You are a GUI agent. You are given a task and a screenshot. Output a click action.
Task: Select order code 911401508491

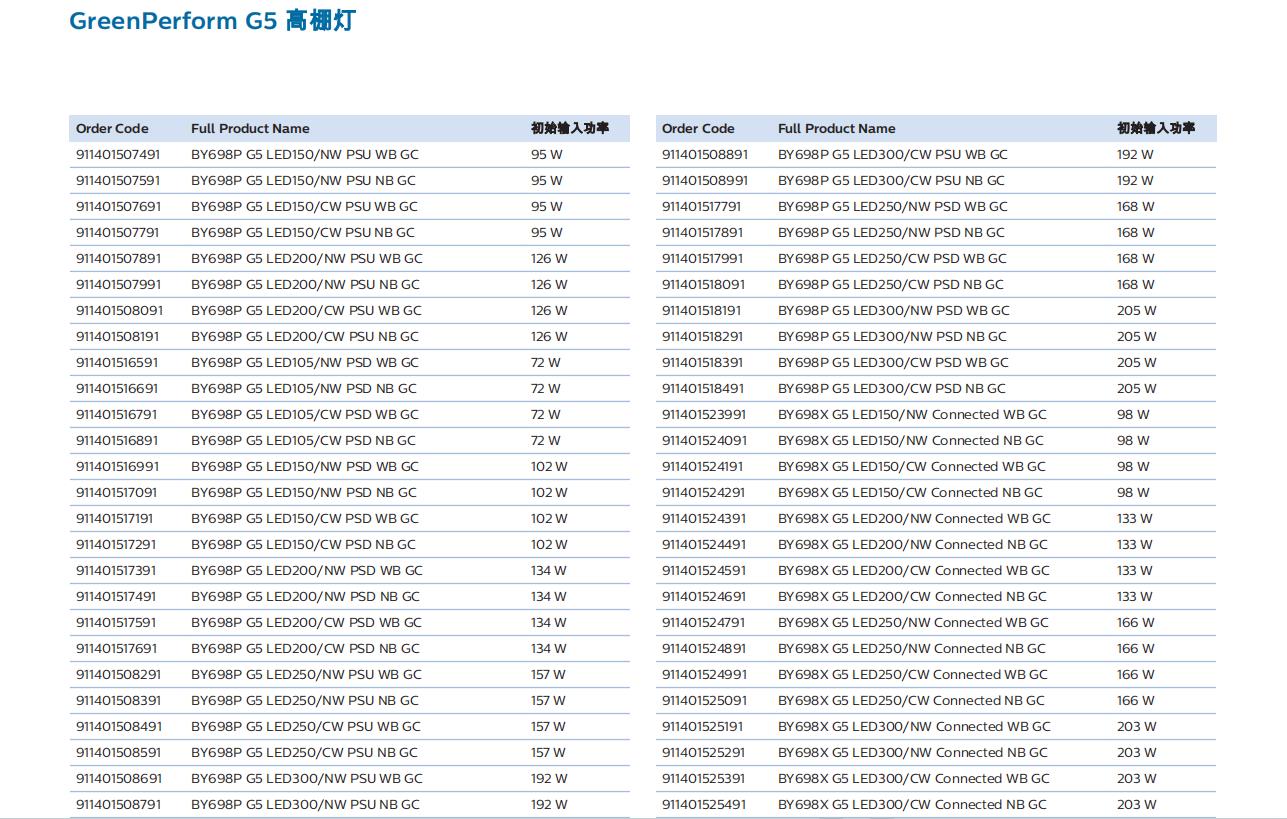pyautogui.click(x=118, y=727)
